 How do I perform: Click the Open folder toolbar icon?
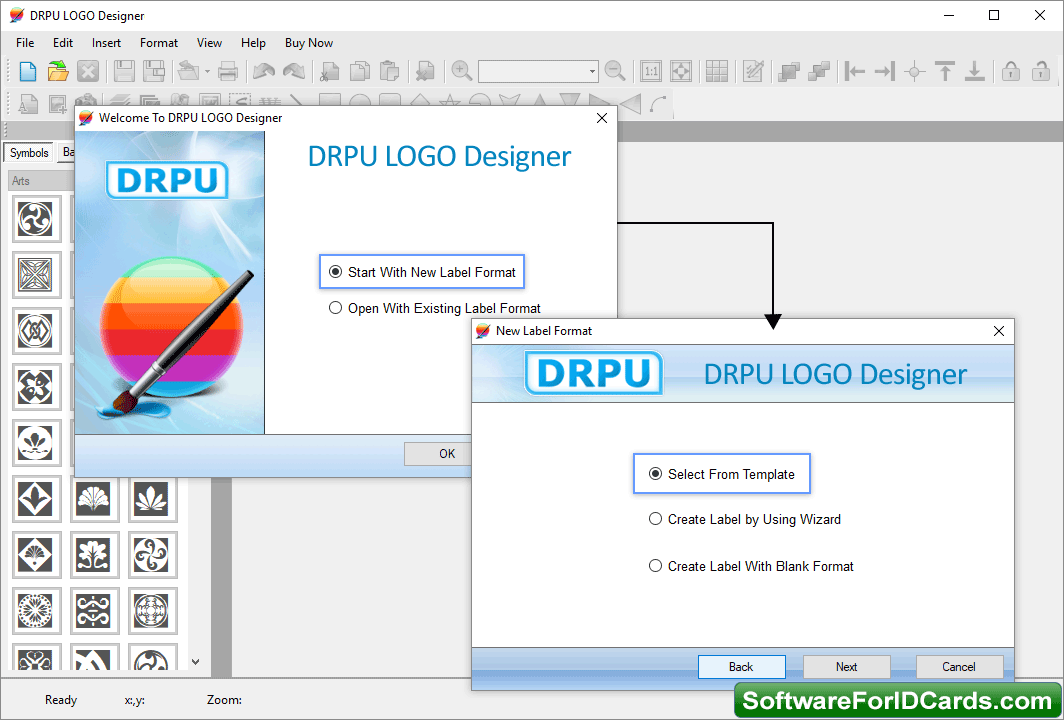tap(58, 71)
